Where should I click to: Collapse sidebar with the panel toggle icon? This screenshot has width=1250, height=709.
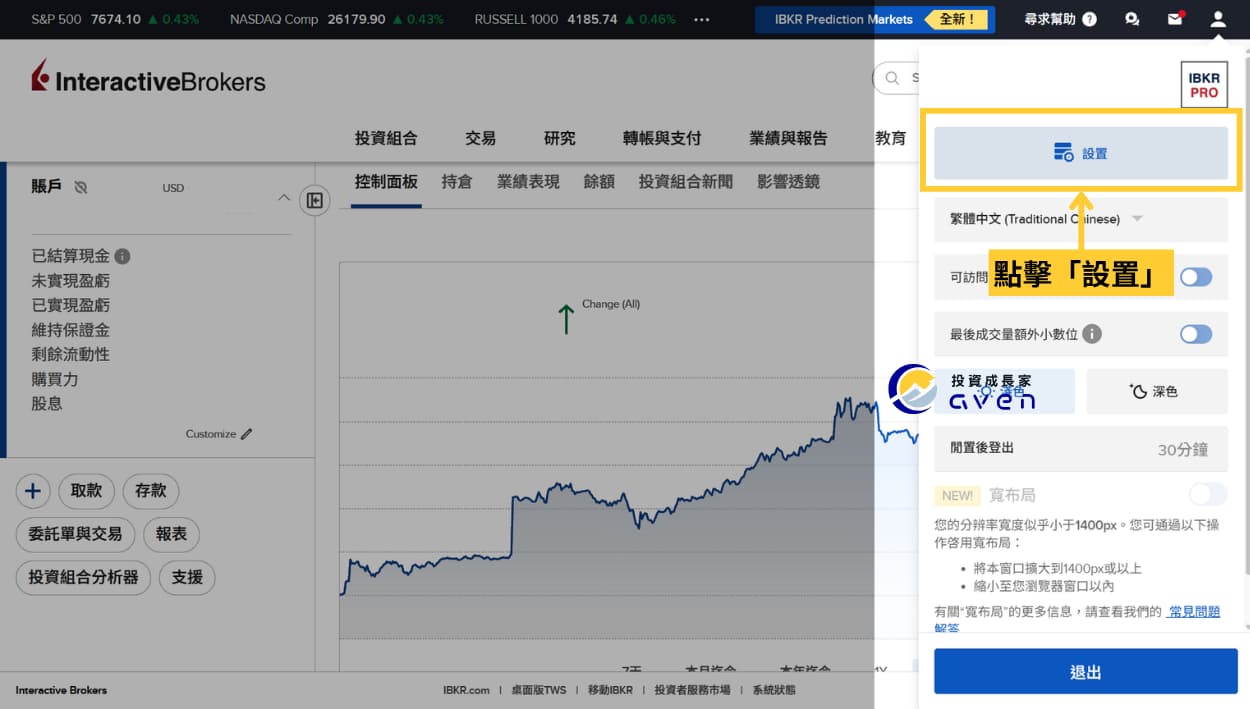point(315,200)
